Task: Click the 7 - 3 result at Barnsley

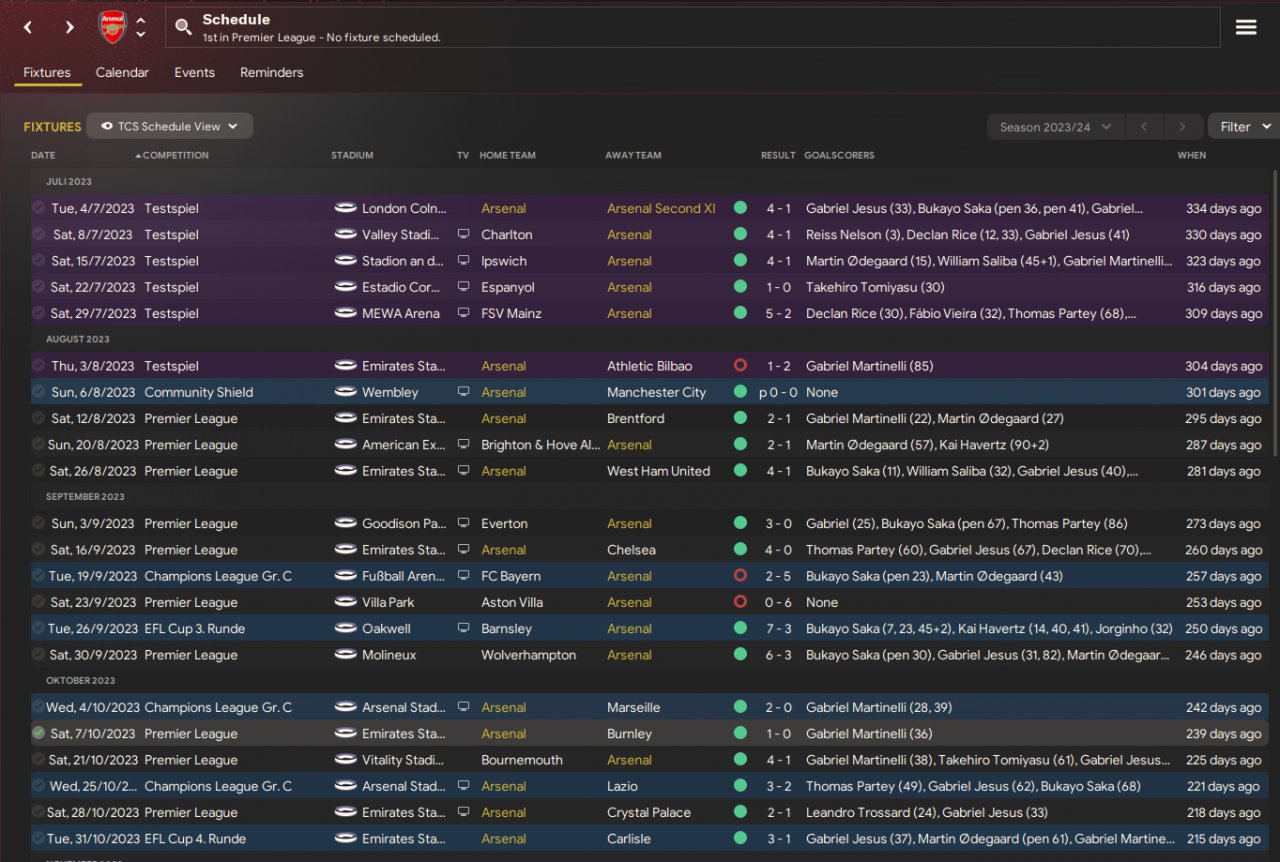Action: coord(777,628)
